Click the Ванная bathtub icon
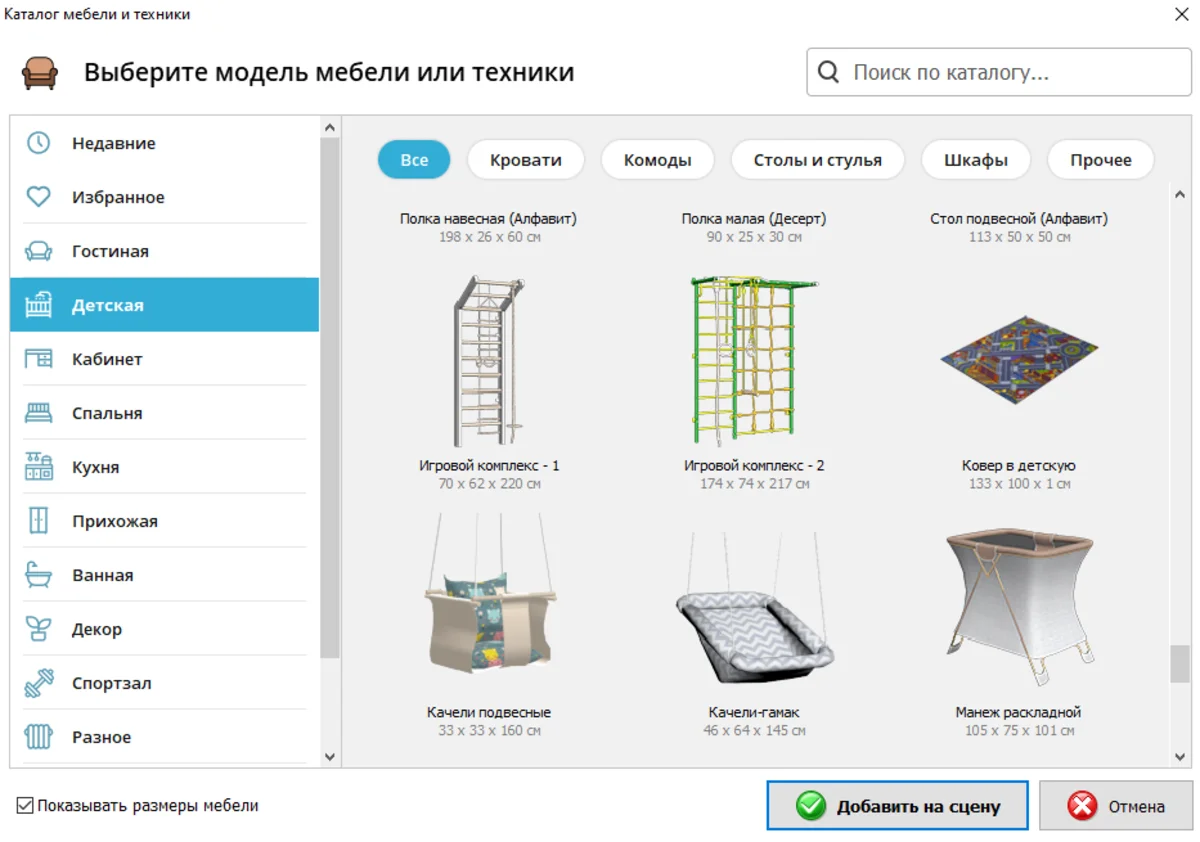Screen dimensions: 1200x842 pyautogui.click(x=38, y=575)
